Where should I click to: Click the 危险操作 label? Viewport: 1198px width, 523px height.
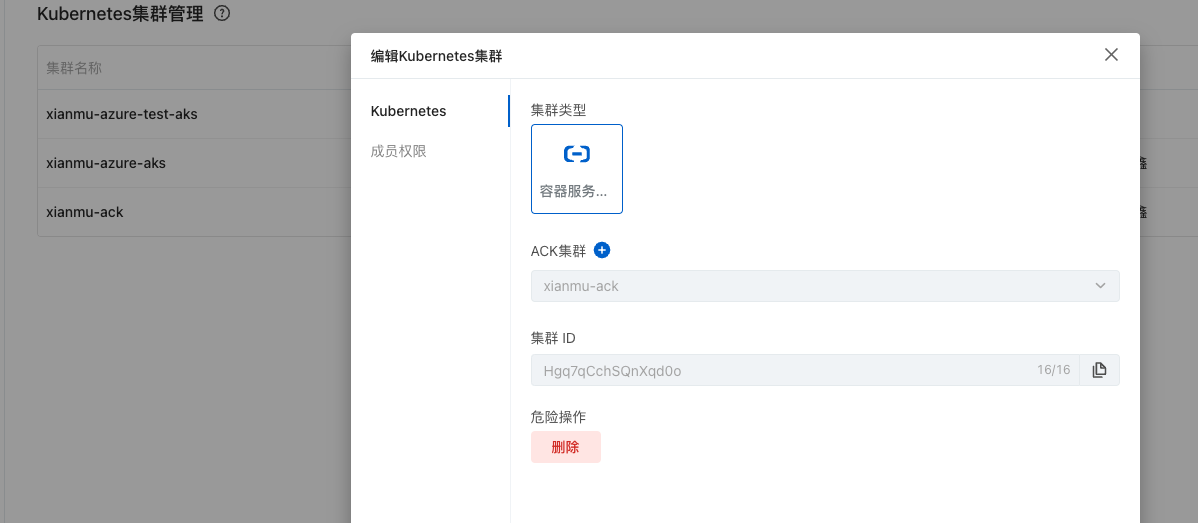point(559,417)
